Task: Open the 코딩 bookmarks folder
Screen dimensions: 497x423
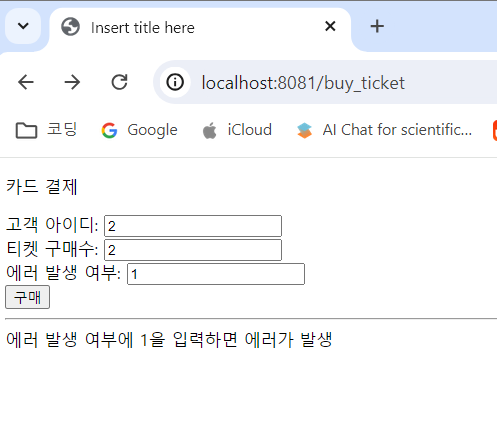Action: 46,130
